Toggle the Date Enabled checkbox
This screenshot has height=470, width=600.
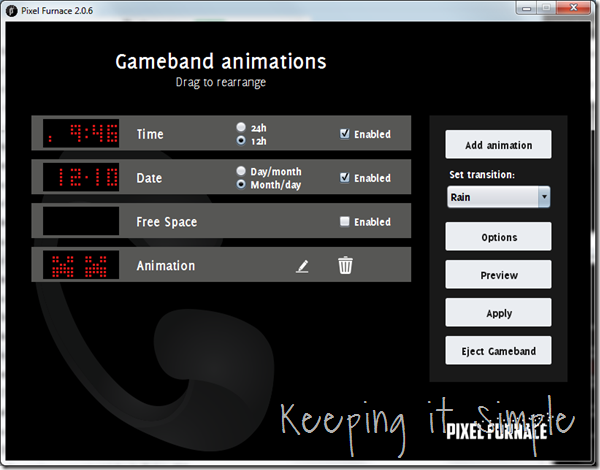344,178
